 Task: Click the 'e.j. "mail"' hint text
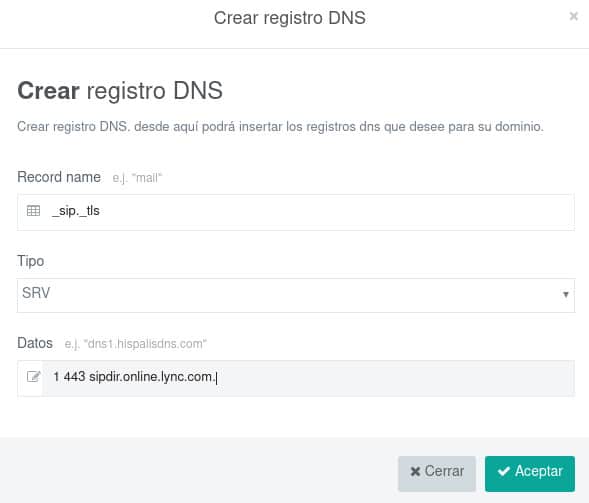pos(137,178)
